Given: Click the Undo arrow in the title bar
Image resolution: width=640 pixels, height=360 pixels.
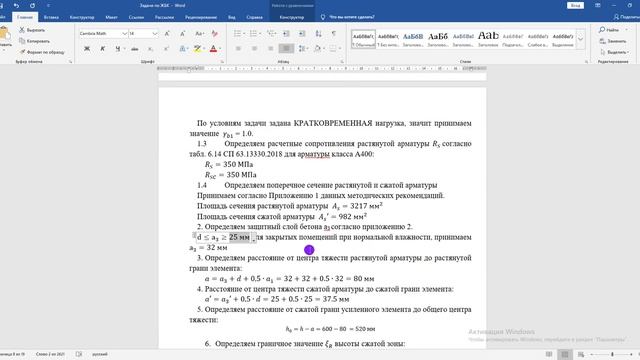Looking at the screenshot, I should pos(16,6).
